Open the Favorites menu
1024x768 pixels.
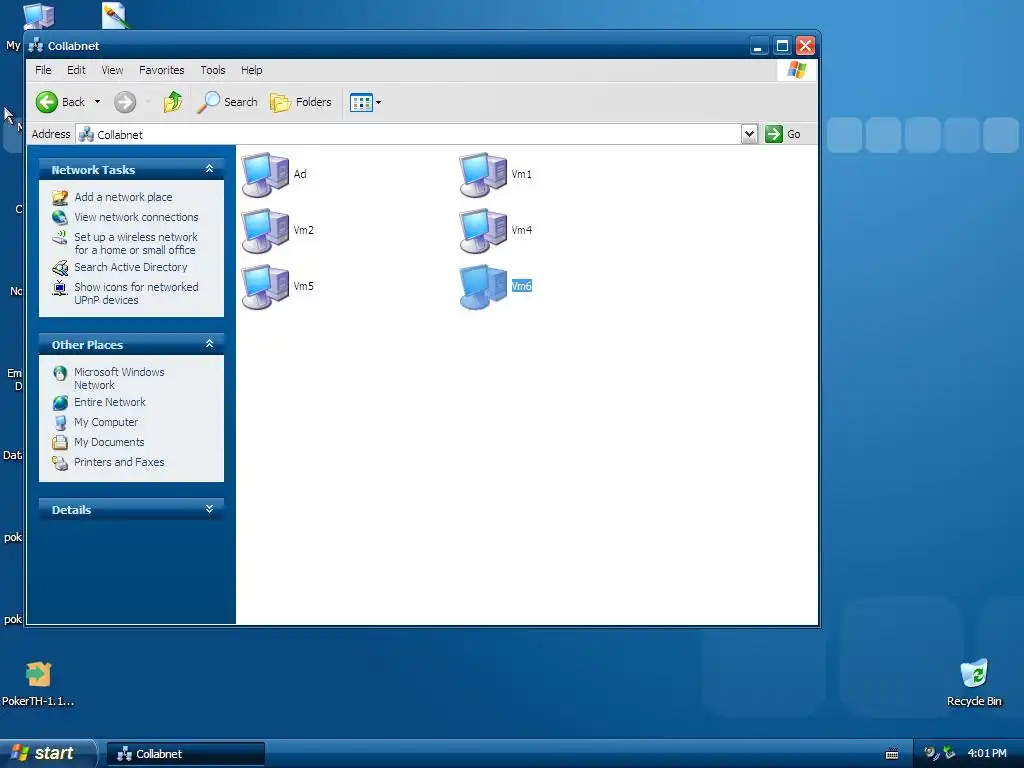click(161, 70)
